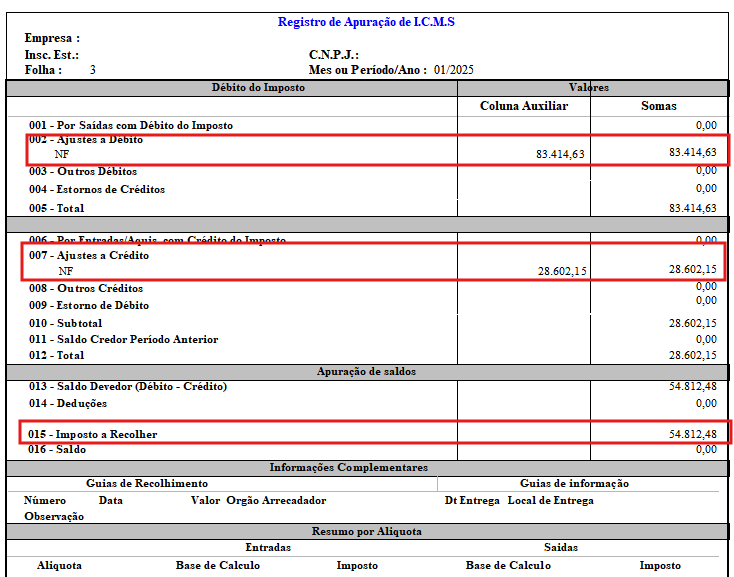Click the 'Observação' label
The image size is (734, 577).
(54, 517)
